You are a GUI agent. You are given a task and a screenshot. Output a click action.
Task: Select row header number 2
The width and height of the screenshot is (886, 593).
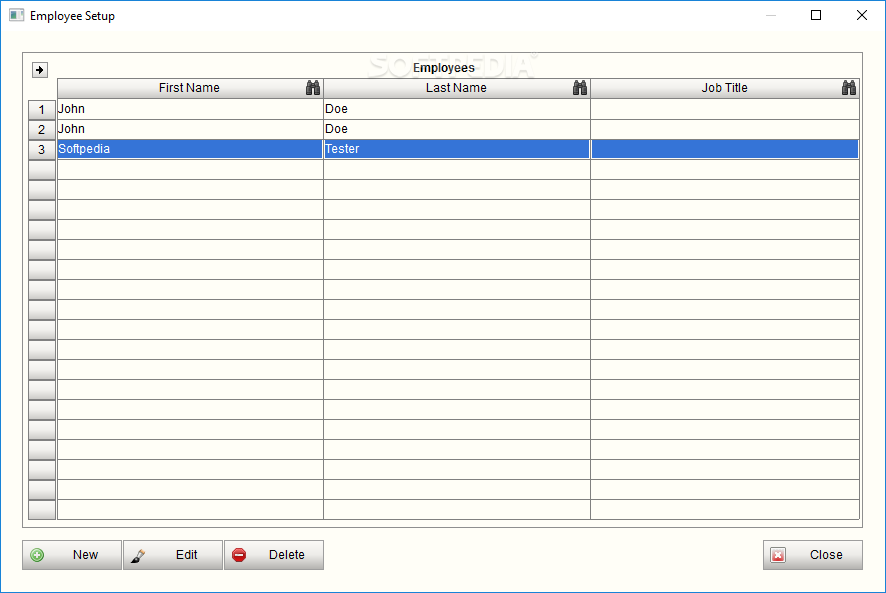pyautogui.click(x=42, y=129)
